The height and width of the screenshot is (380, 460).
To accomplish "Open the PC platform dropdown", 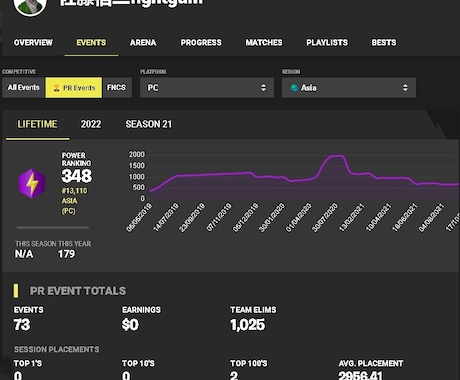I will [207, 88].
